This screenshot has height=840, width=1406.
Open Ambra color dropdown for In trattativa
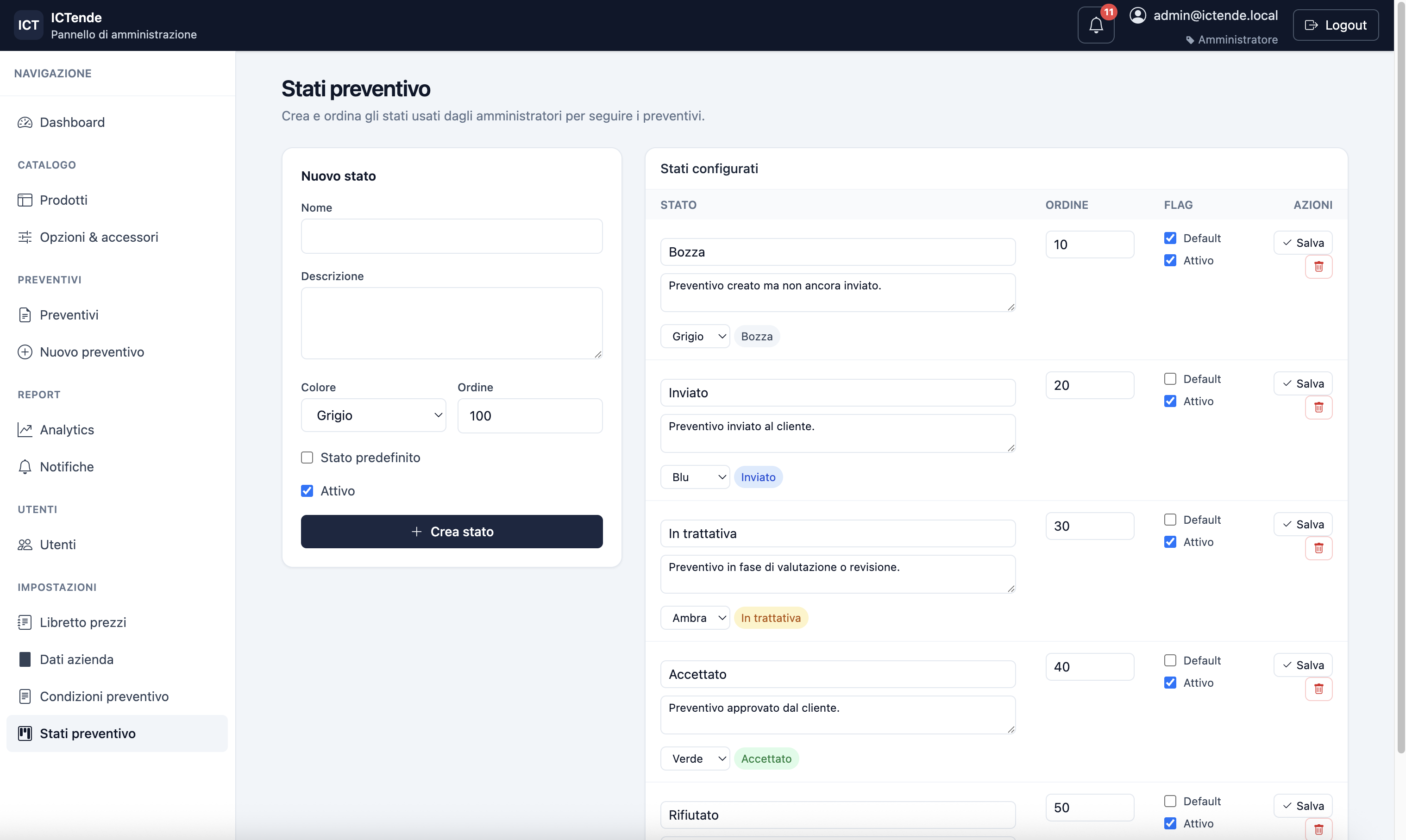[x=695, y=618]
